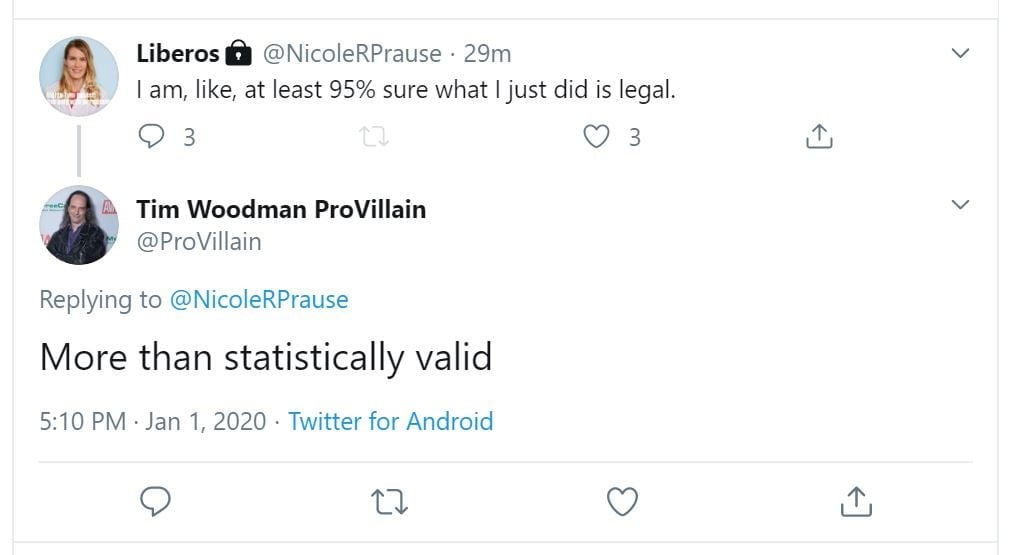Retweet the "More than statistically valid" tweet
Viewport: 1019px width, 555px height.
pos(389,501)
